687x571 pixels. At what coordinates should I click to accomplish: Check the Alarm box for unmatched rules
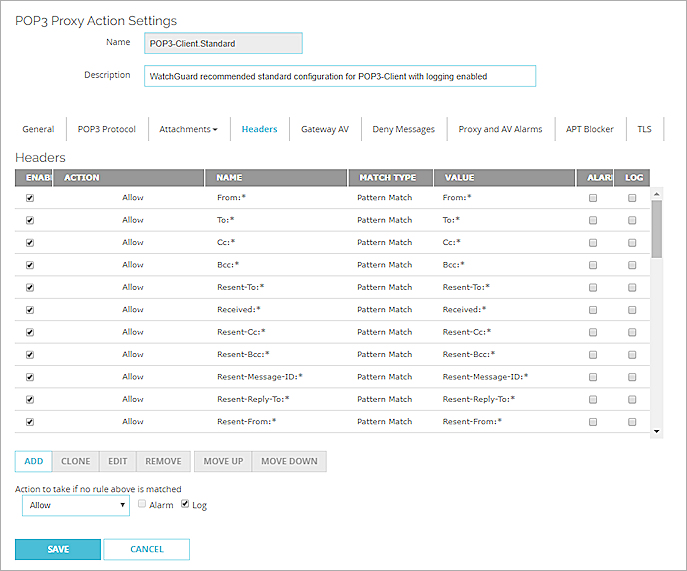(x=142, y=505)
